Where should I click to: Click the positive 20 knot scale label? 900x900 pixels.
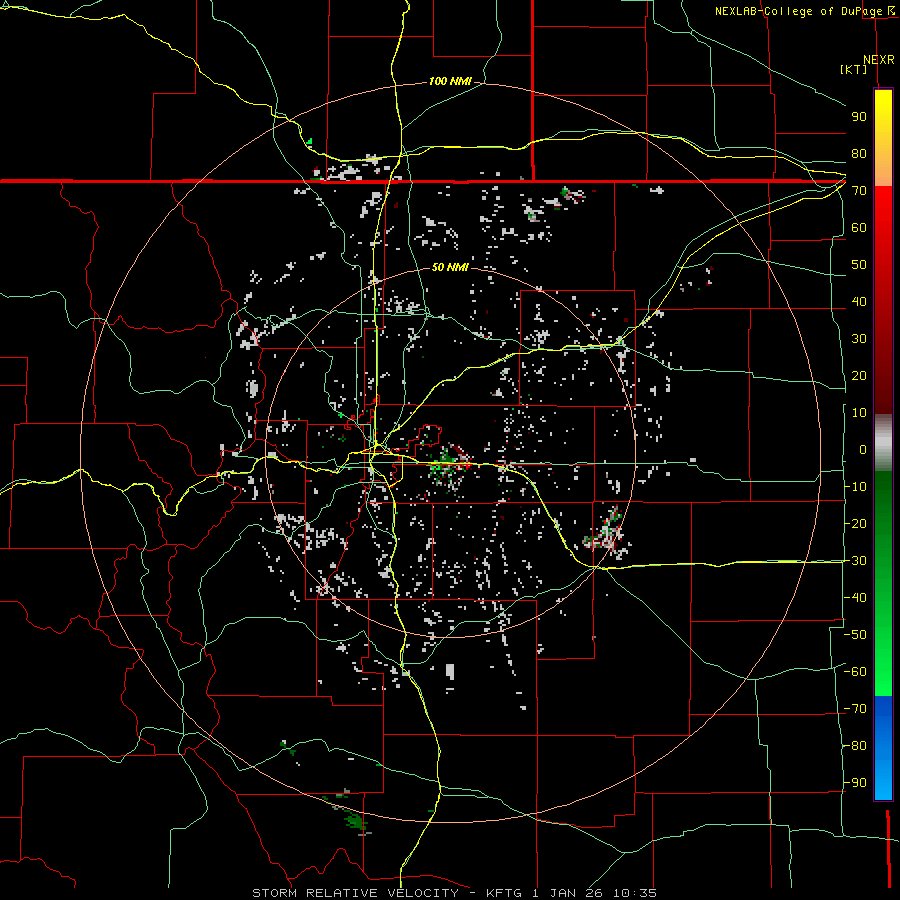[859, 375]
